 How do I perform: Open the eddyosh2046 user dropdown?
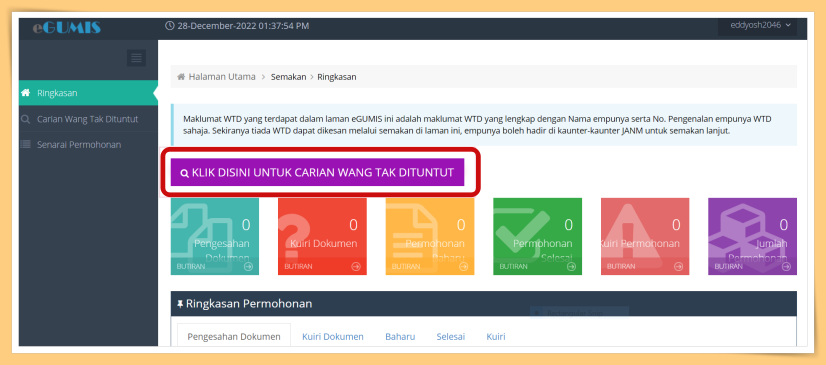(757, 25)
